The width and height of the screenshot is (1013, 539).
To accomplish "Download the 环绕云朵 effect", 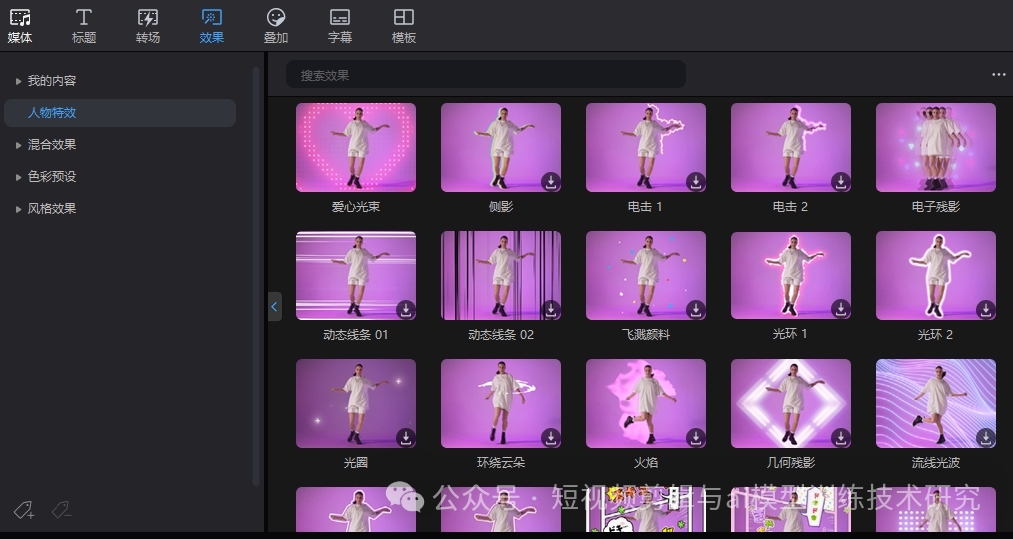I will click(x=550, y=438).
